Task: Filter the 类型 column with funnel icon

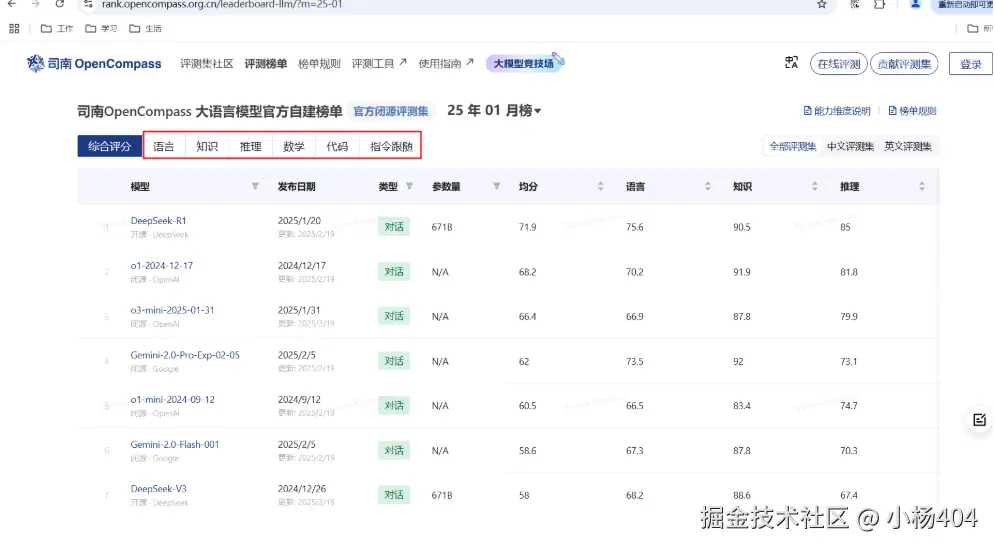Action: coord(409,186)
